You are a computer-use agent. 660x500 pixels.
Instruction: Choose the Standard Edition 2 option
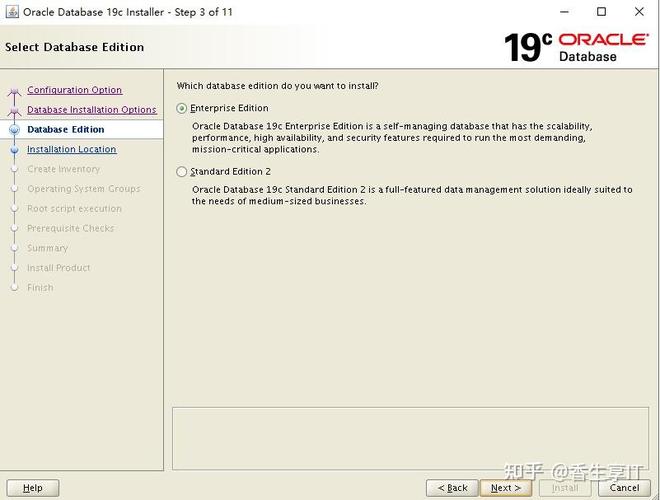[182, 172]
